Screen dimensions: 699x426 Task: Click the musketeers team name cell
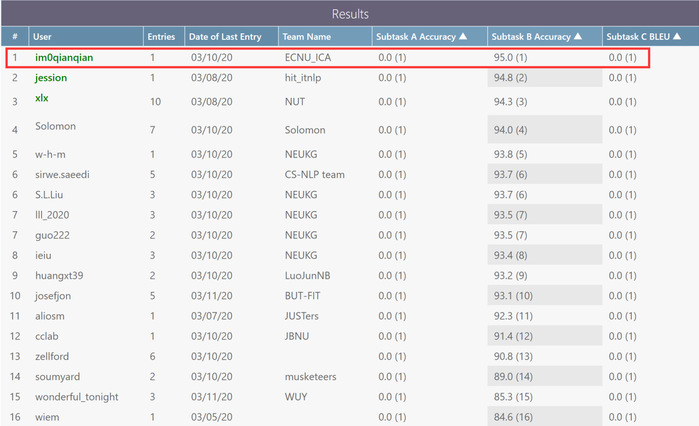pyautogui.click(x=311, y=377)
